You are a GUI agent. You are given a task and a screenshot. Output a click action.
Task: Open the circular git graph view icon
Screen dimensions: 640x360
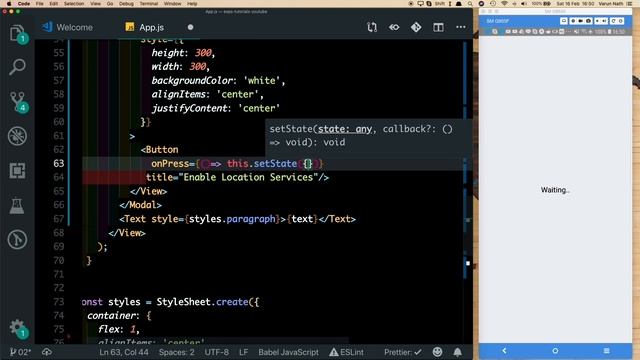[17, 240]
